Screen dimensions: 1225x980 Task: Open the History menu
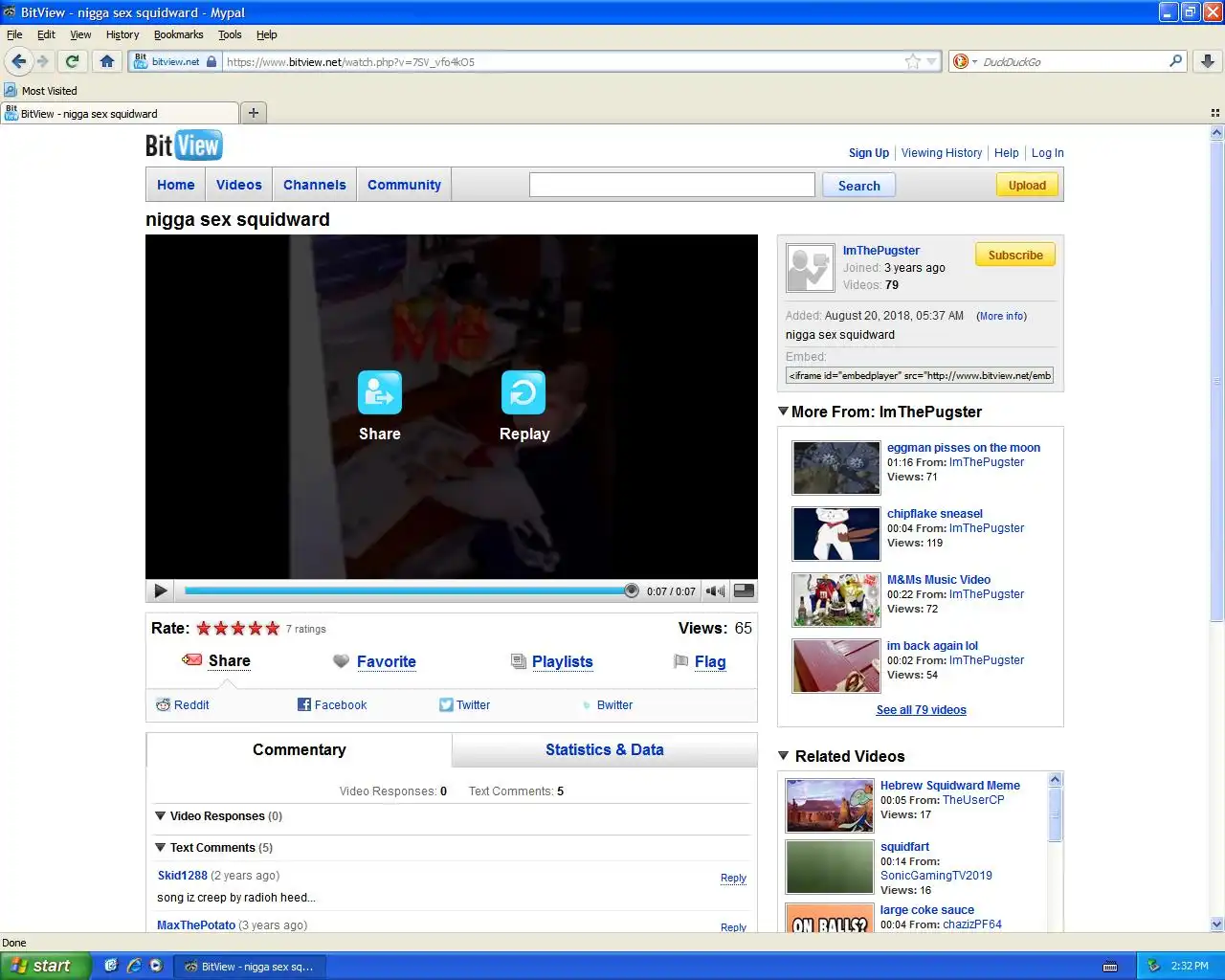[122, 34]
